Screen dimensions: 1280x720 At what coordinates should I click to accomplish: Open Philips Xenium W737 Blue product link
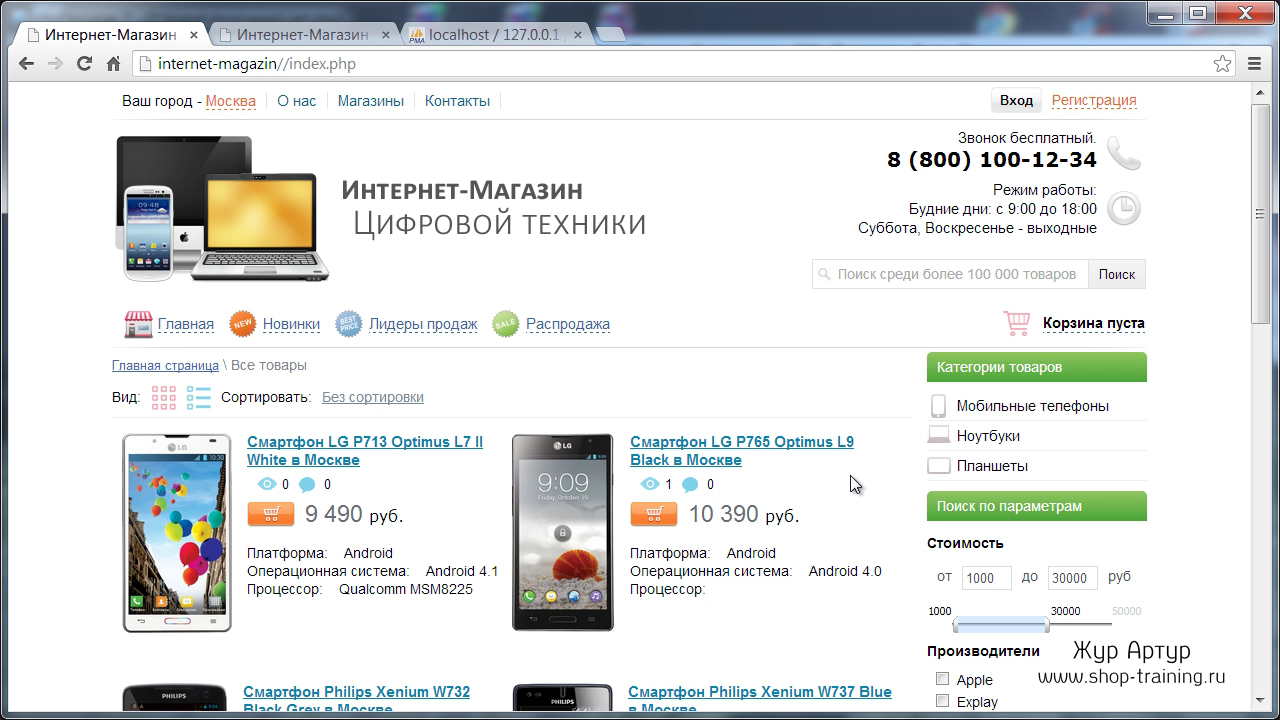pyautogui.click(x=760, y=700)
